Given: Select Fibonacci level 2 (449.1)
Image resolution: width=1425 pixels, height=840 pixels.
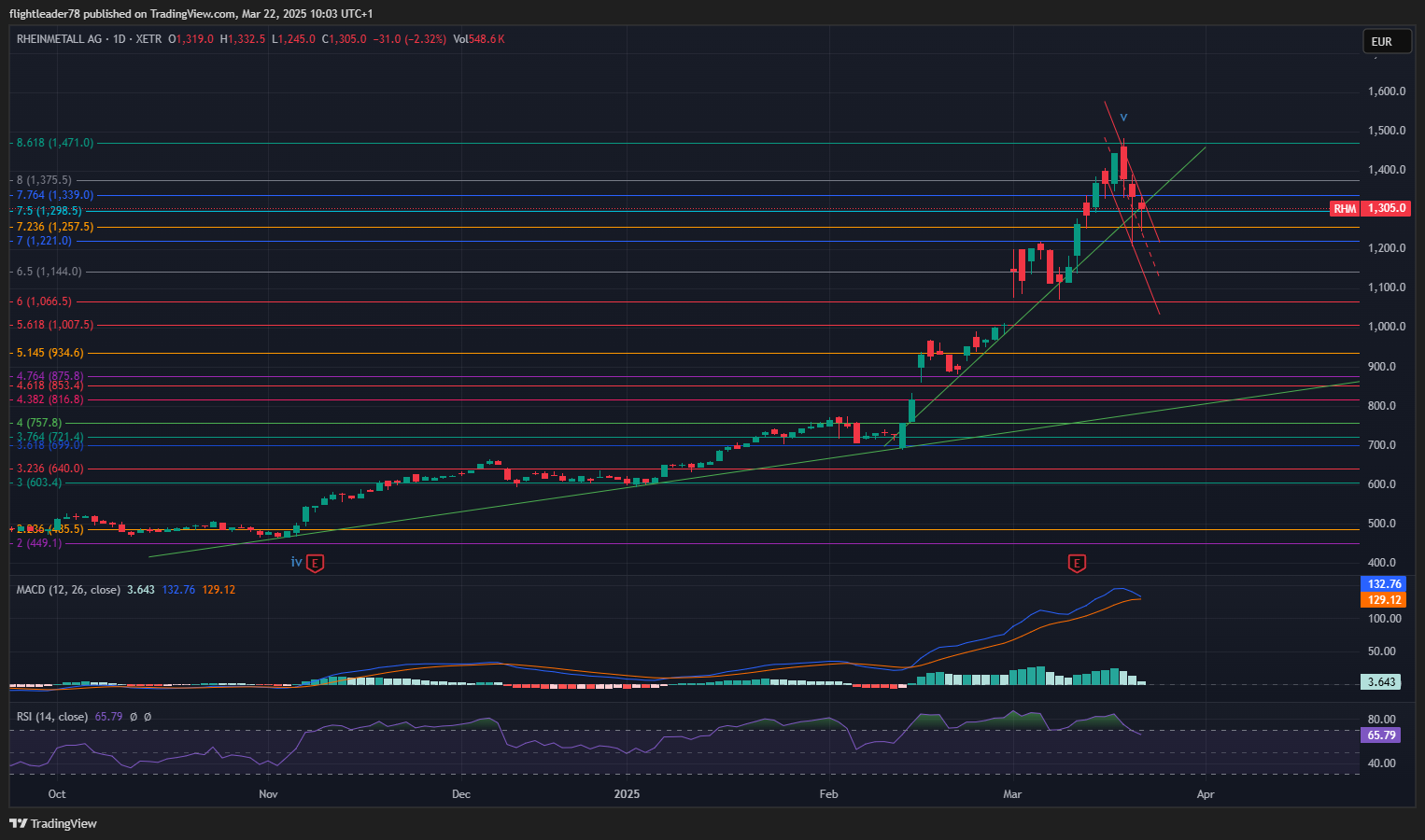Looking at the screenshot, I should click(39, 543).
